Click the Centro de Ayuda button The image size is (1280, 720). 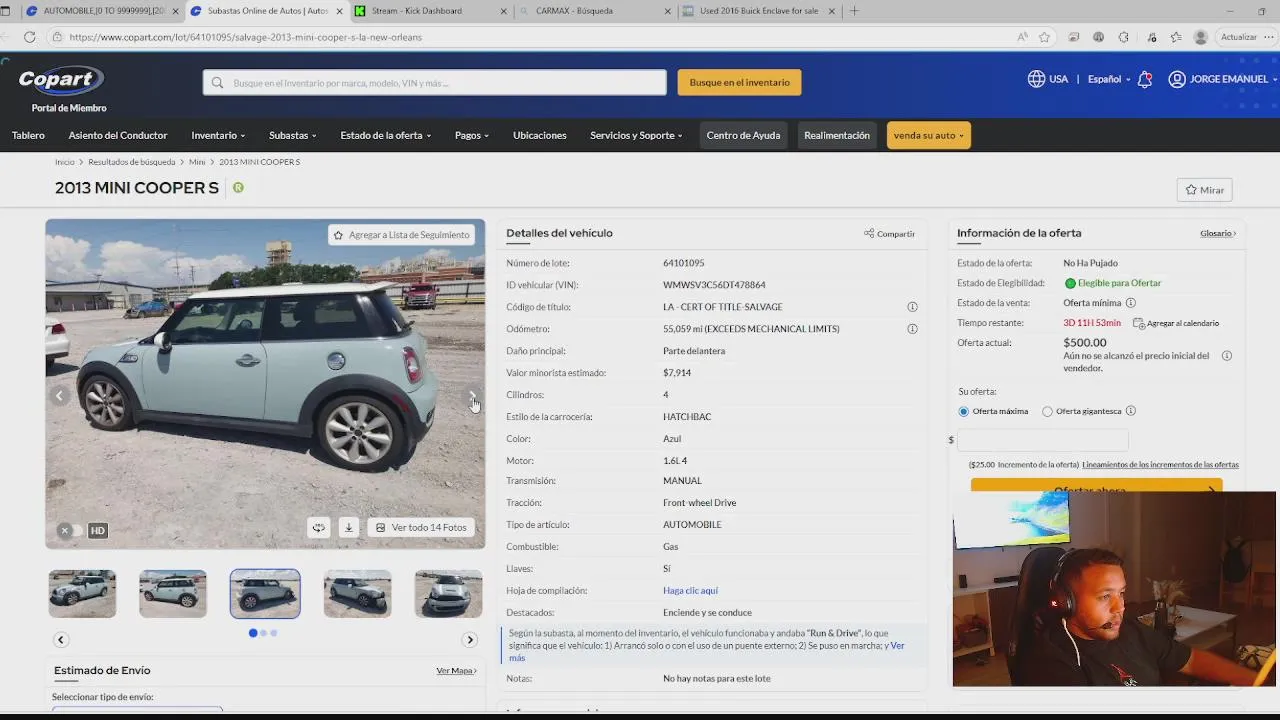click(743, 135)
